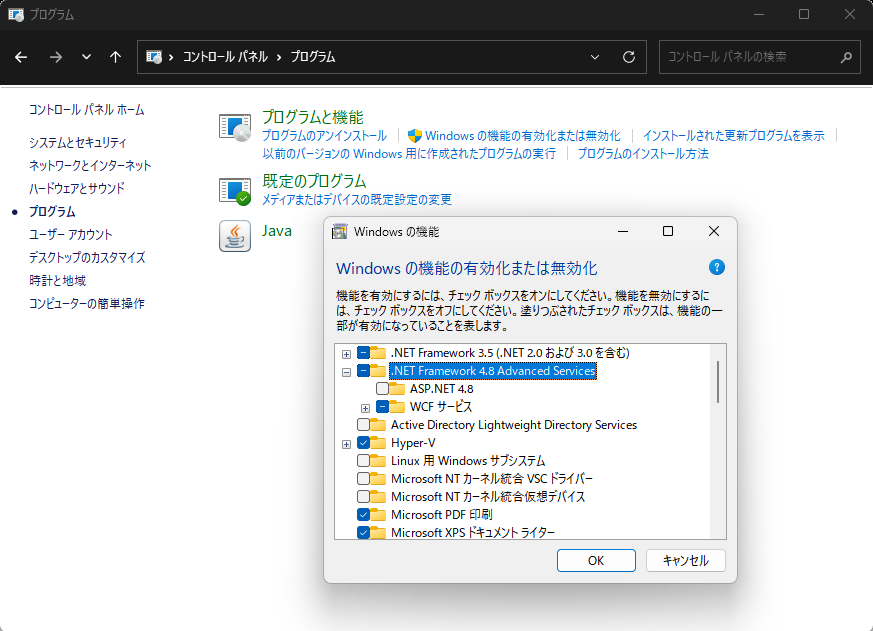Screen dimensions: 873x631
Task: Click the search magnifier icon
Action: [845, 57]
